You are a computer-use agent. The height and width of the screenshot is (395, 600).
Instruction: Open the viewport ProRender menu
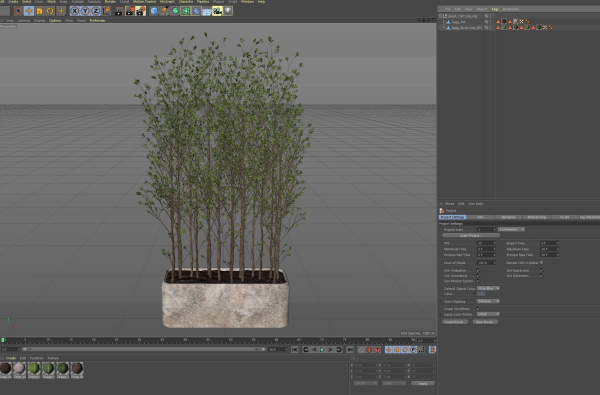(97, 21)
